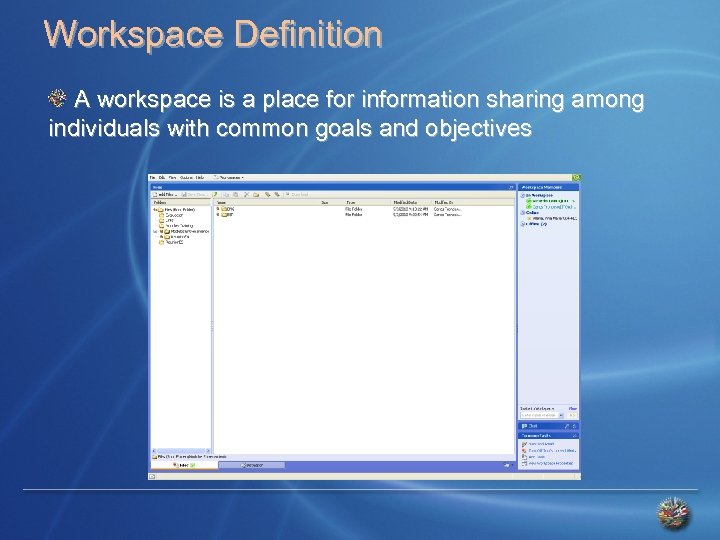Image resolution: width=720 pixels, height=540 pixels.
Task: Expand the Offline (2) members group
Action: 523,225
